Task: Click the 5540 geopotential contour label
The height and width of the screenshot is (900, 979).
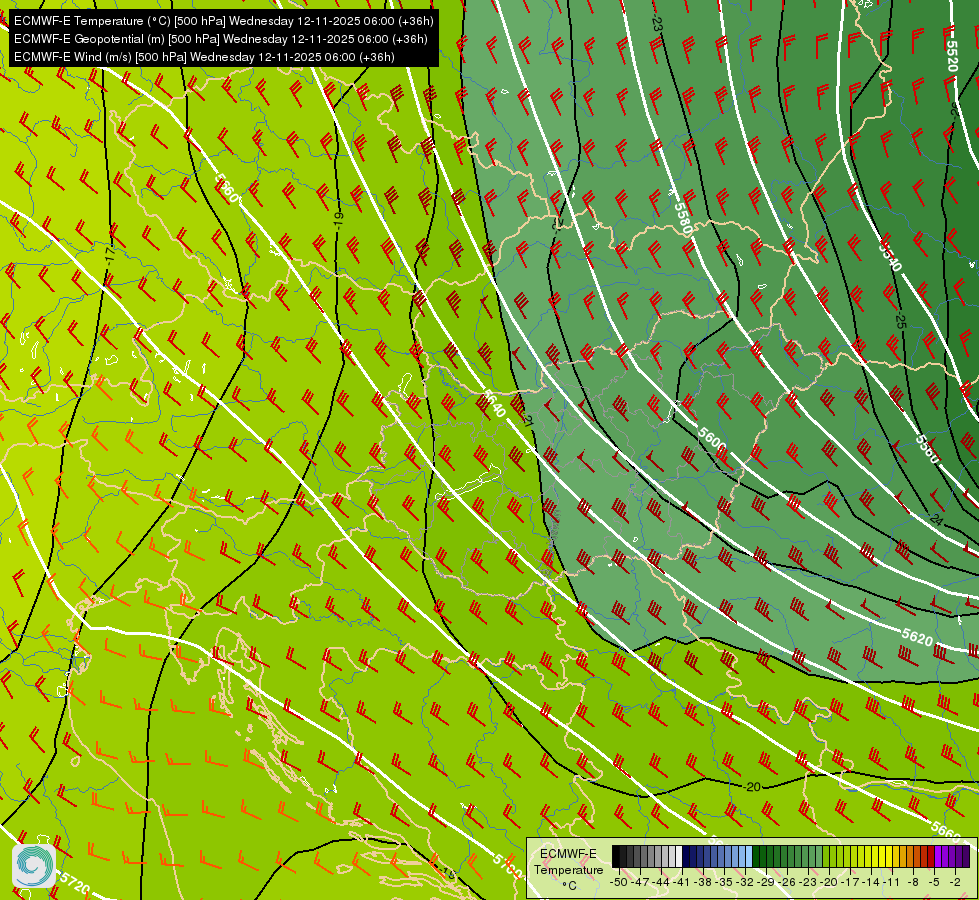Action: click(x=890, y=255)
